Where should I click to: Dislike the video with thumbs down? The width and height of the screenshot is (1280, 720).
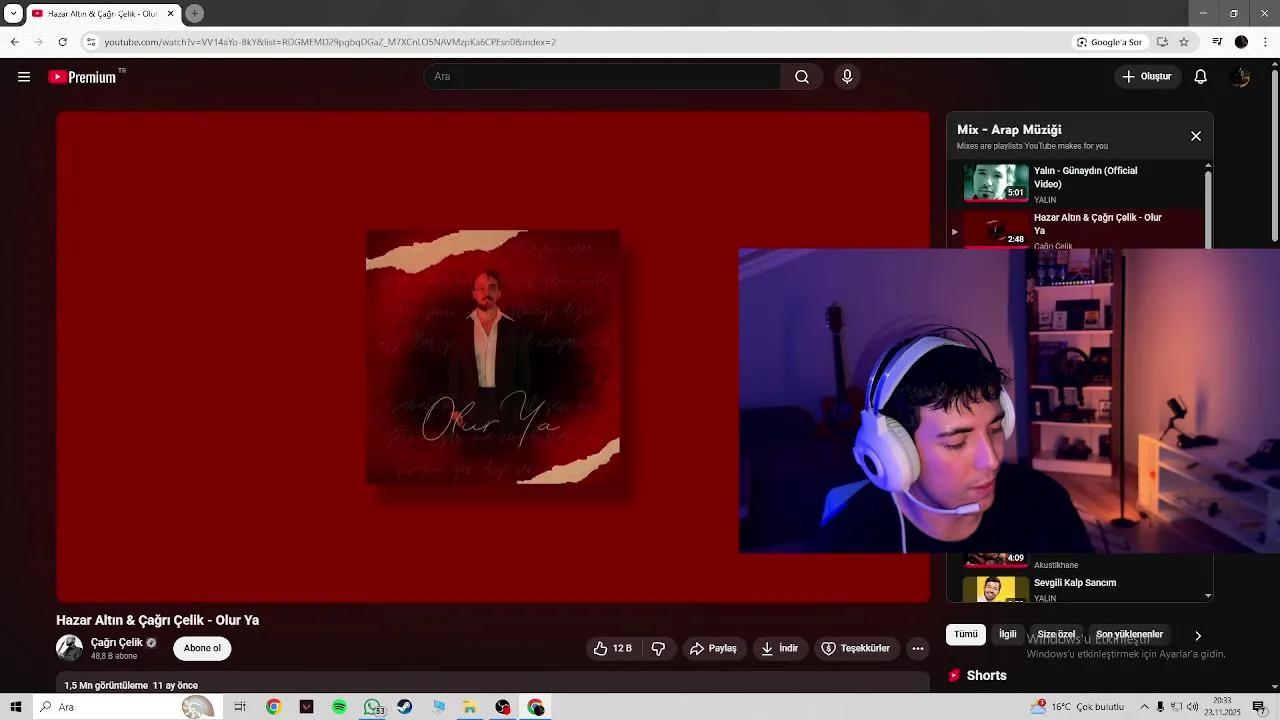658,649
